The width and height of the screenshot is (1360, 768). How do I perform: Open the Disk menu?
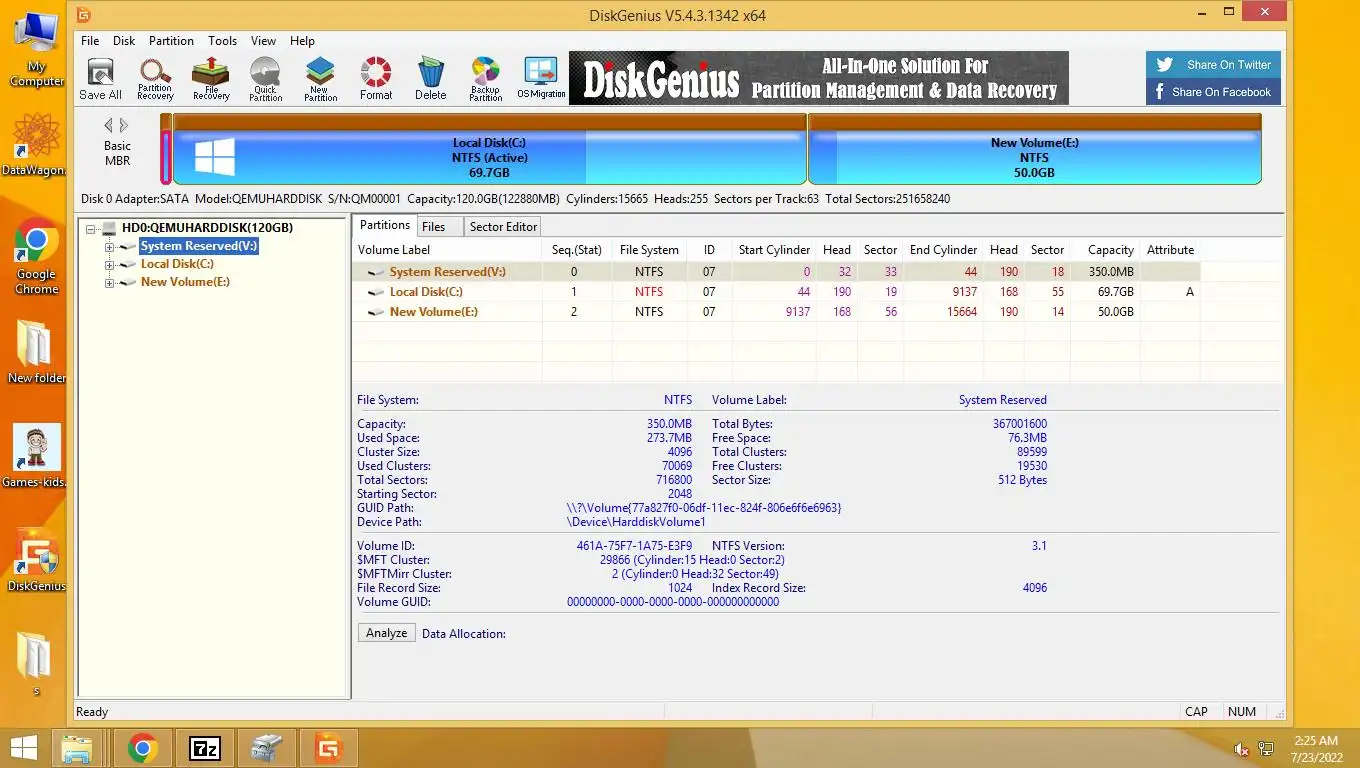pos(124,41)
